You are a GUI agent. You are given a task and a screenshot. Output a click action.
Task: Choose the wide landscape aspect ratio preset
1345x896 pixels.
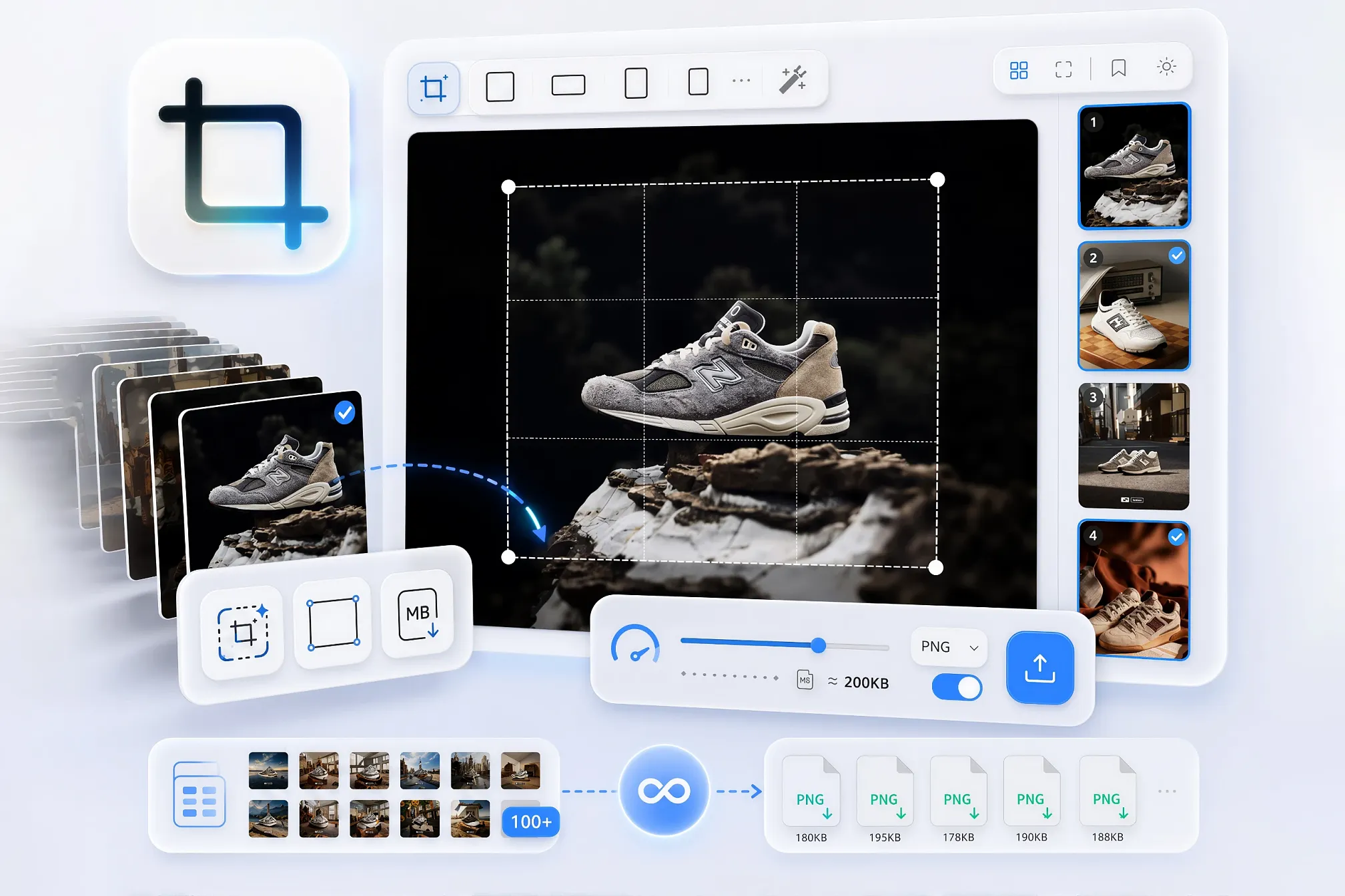pyautogui.click(x=568, y=85)
